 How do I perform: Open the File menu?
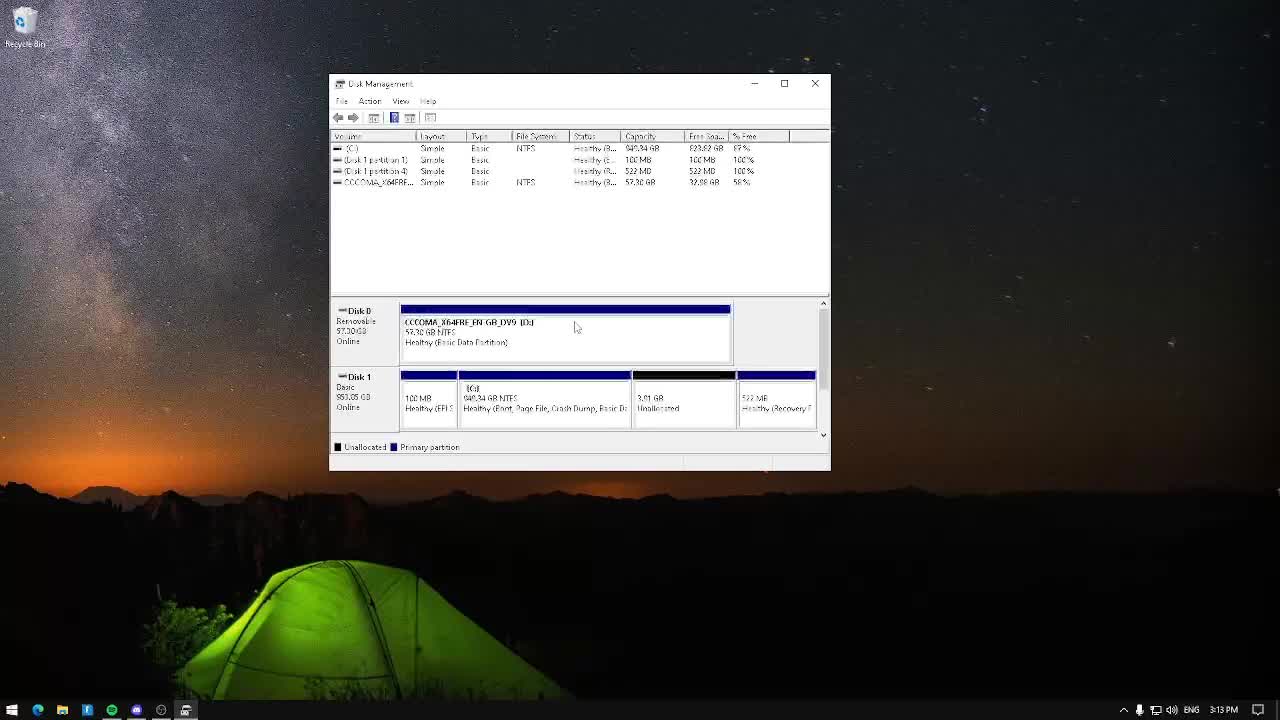pos(342,101)
